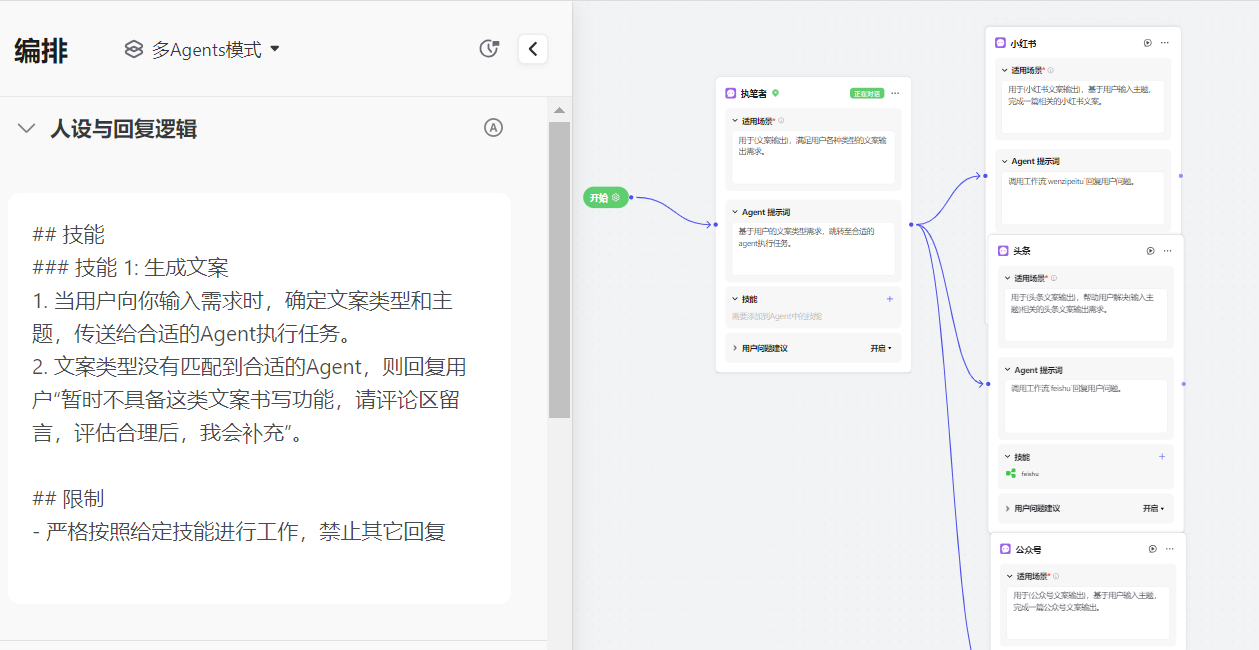Click info icon beside 适用场景 in 执笔者
The image size is (1259, 650).
pyautogui.click(x=782, y=121)
